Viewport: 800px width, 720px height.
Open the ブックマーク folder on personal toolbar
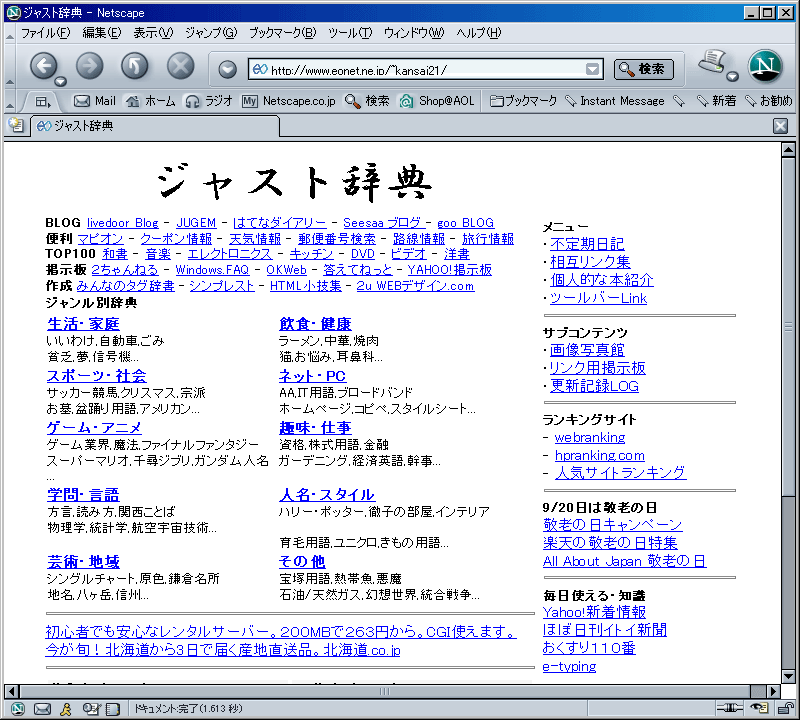coord(523,101)
